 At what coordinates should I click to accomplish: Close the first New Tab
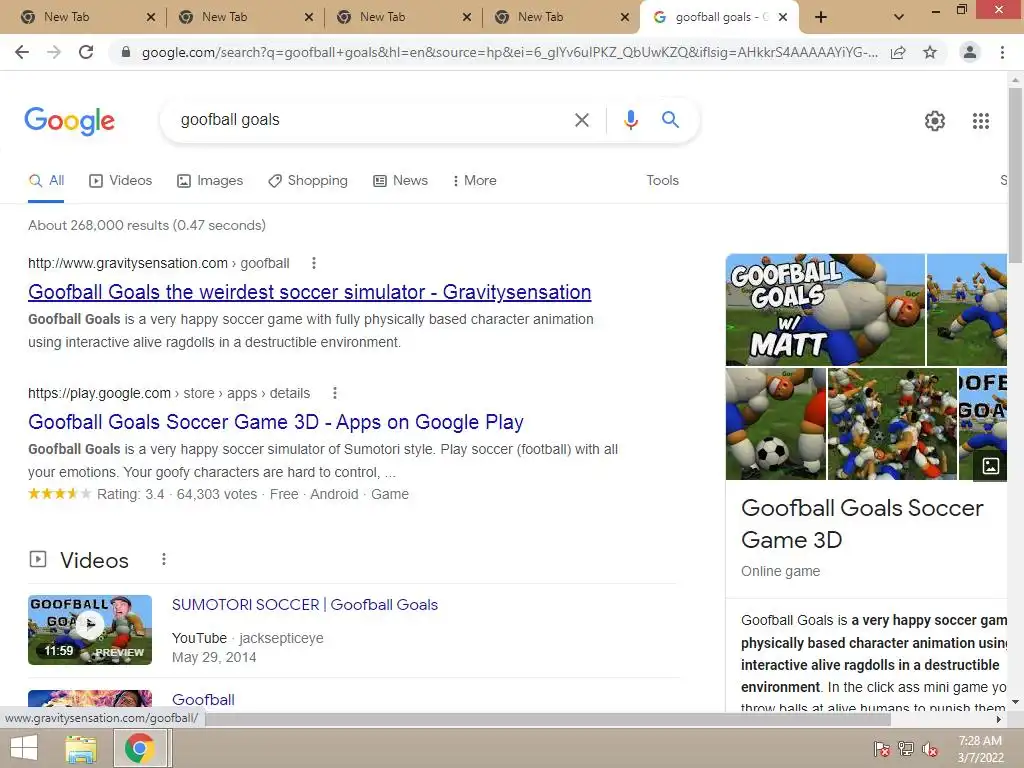(151, 18)
